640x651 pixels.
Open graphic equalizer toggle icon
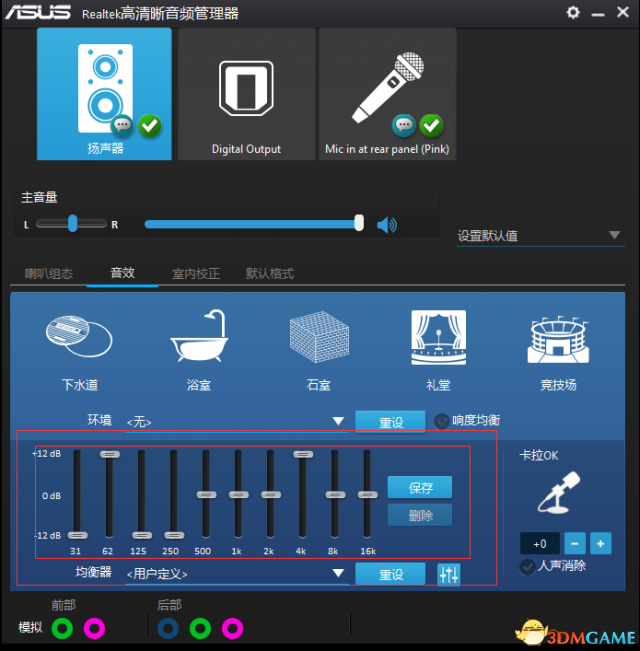[x=449, y=575]
